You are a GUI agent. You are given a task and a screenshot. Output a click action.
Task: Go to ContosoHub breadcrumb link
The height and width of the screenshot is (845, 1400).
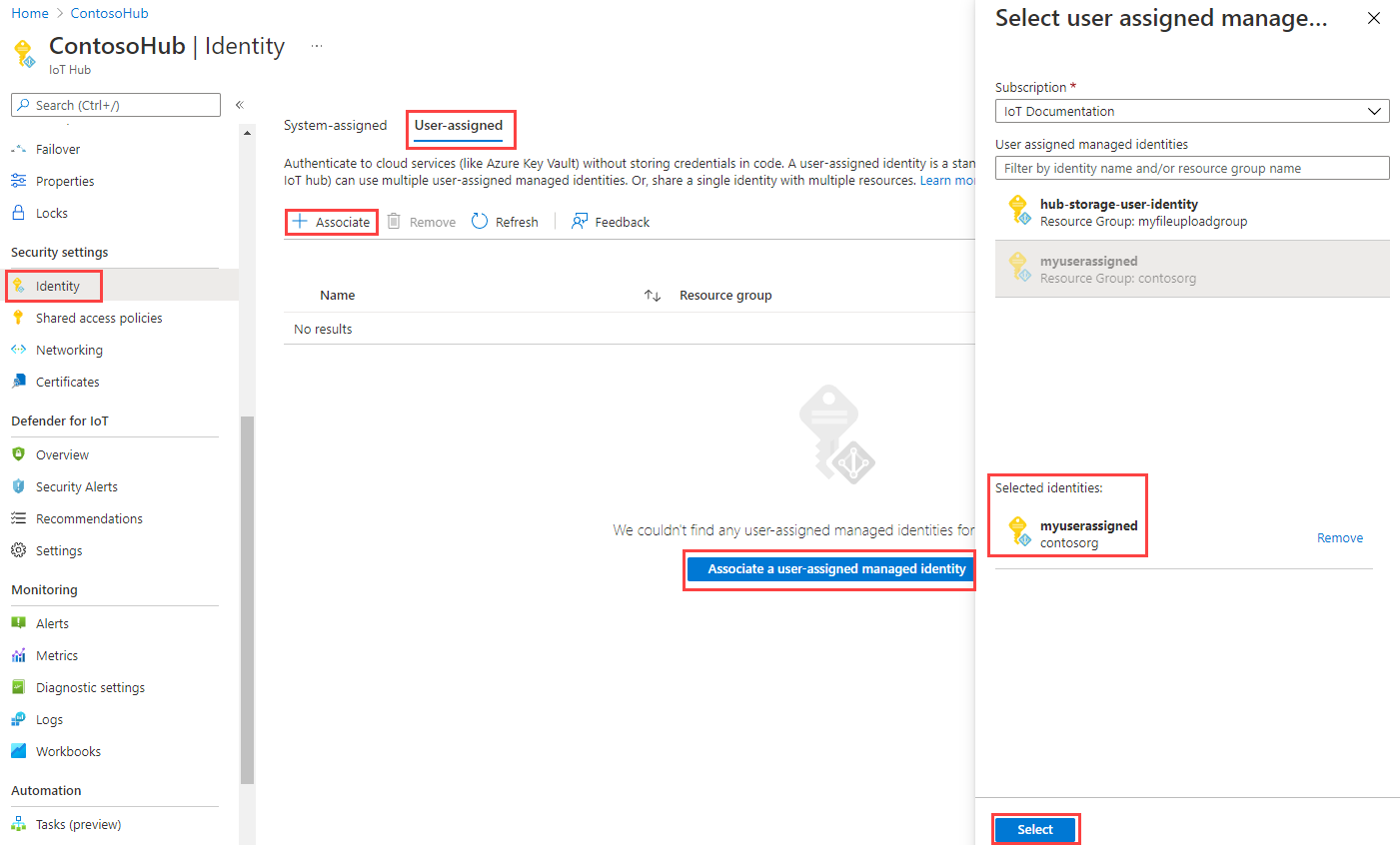[109, 13]
